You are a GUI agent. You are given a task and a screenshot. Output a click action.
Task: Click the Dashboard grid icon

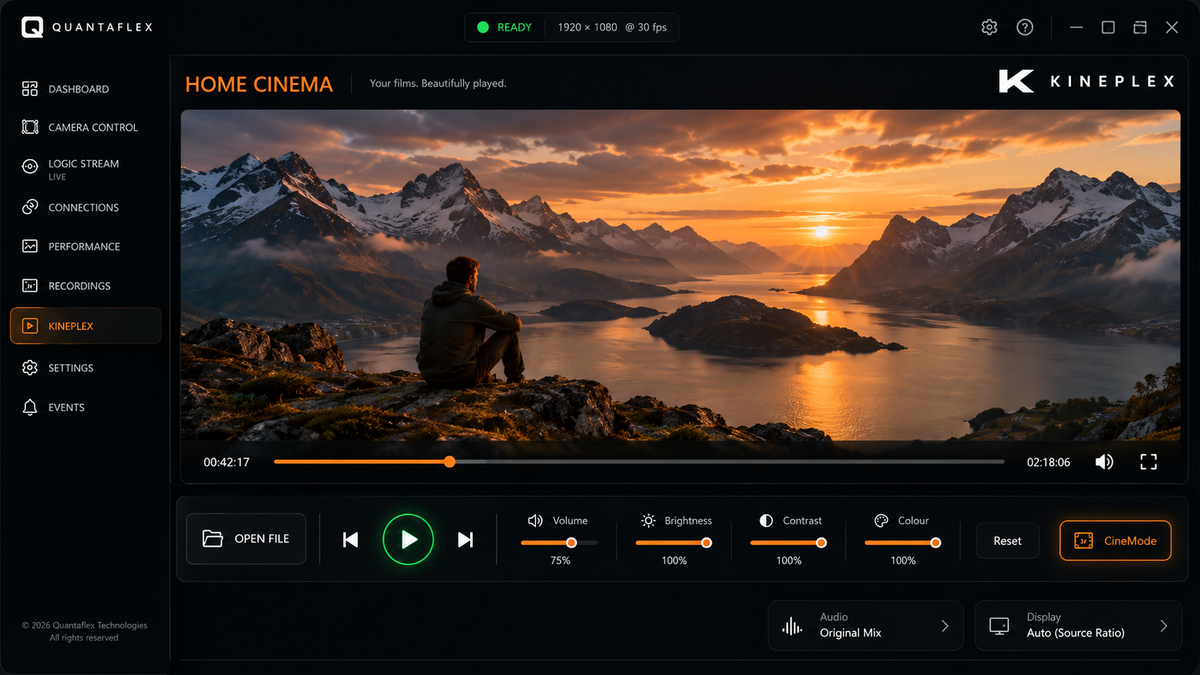(x=30, y=89)
